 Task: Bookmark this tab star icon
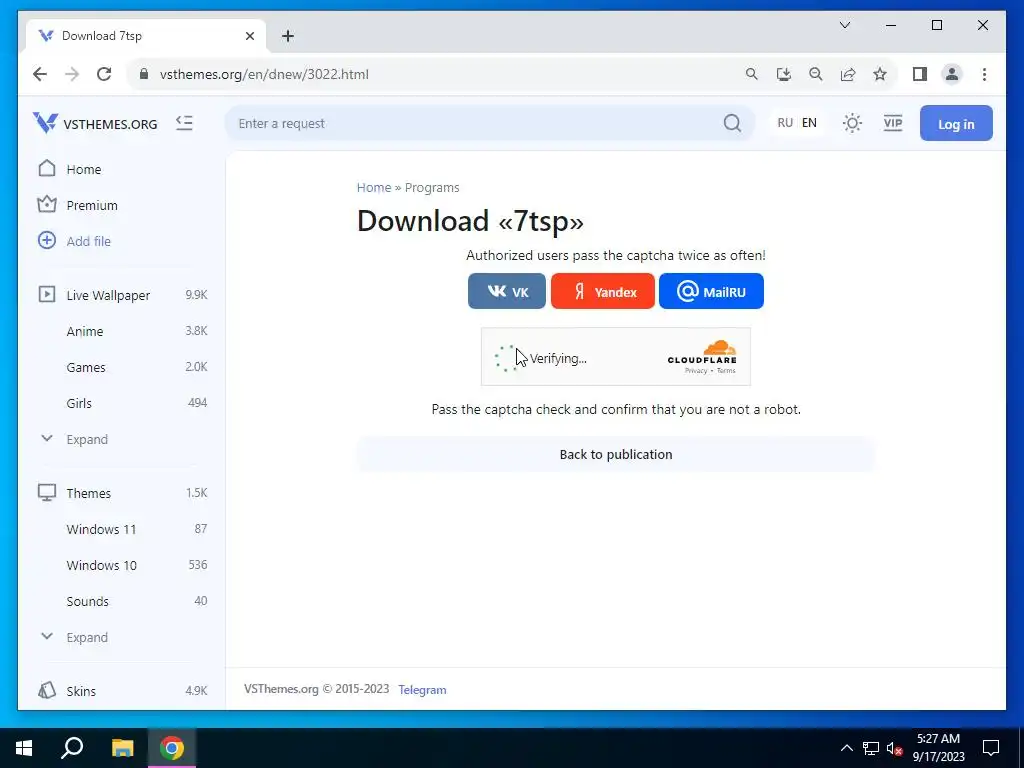coord(880,74)
